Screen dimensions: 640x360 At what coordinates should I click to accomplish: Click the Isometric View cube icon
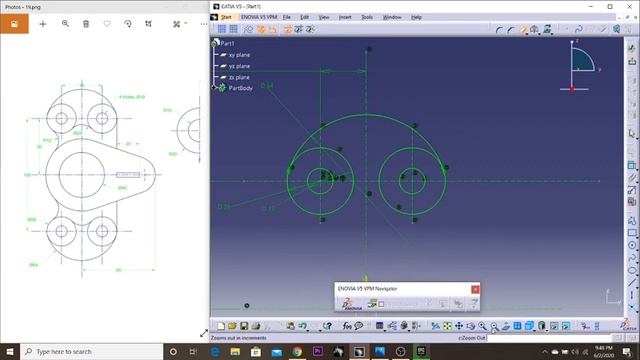coord(529,326)
